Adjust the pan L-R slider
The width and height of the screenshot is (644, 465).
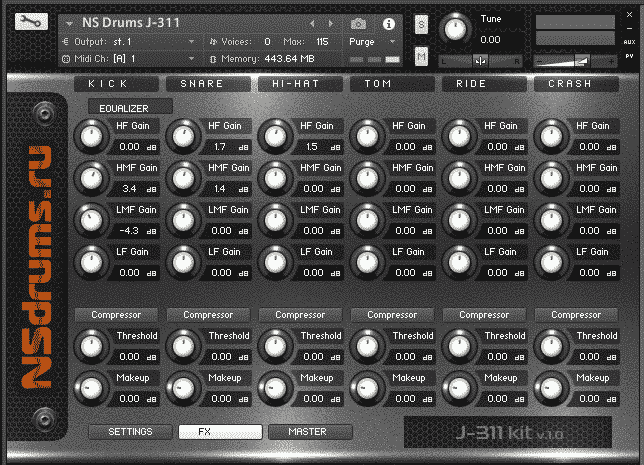(x=480, y=61)
